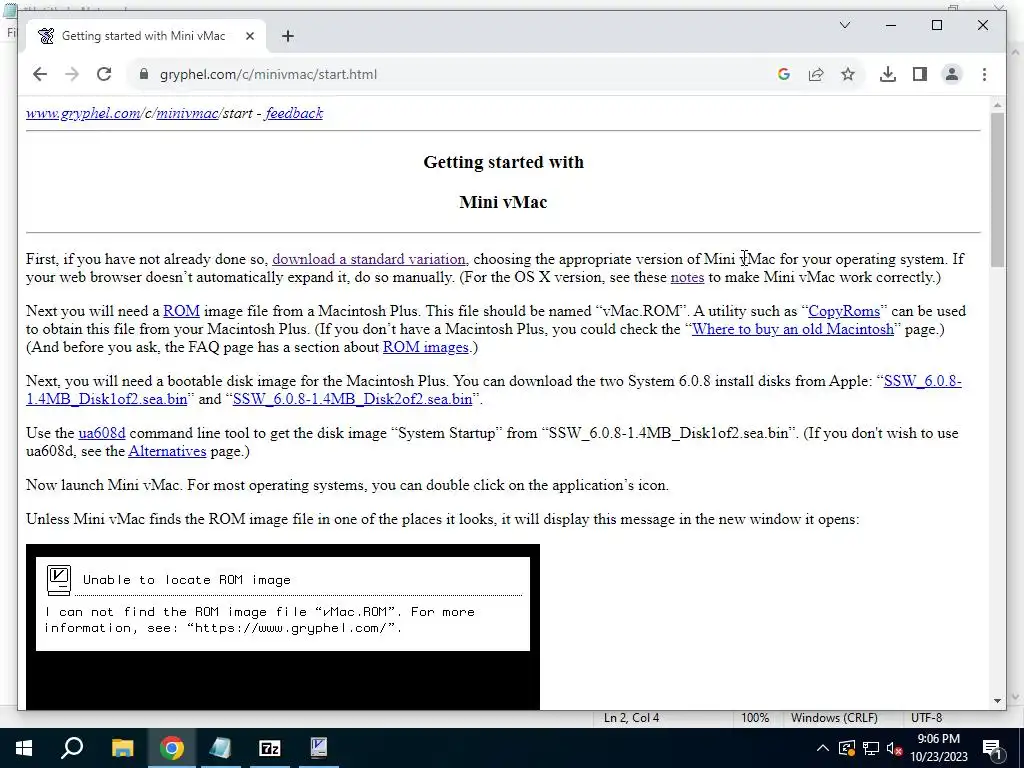Screen dimensions: 1024x768
Task: Click the forward navigation arrow
Action: point(72,74)
